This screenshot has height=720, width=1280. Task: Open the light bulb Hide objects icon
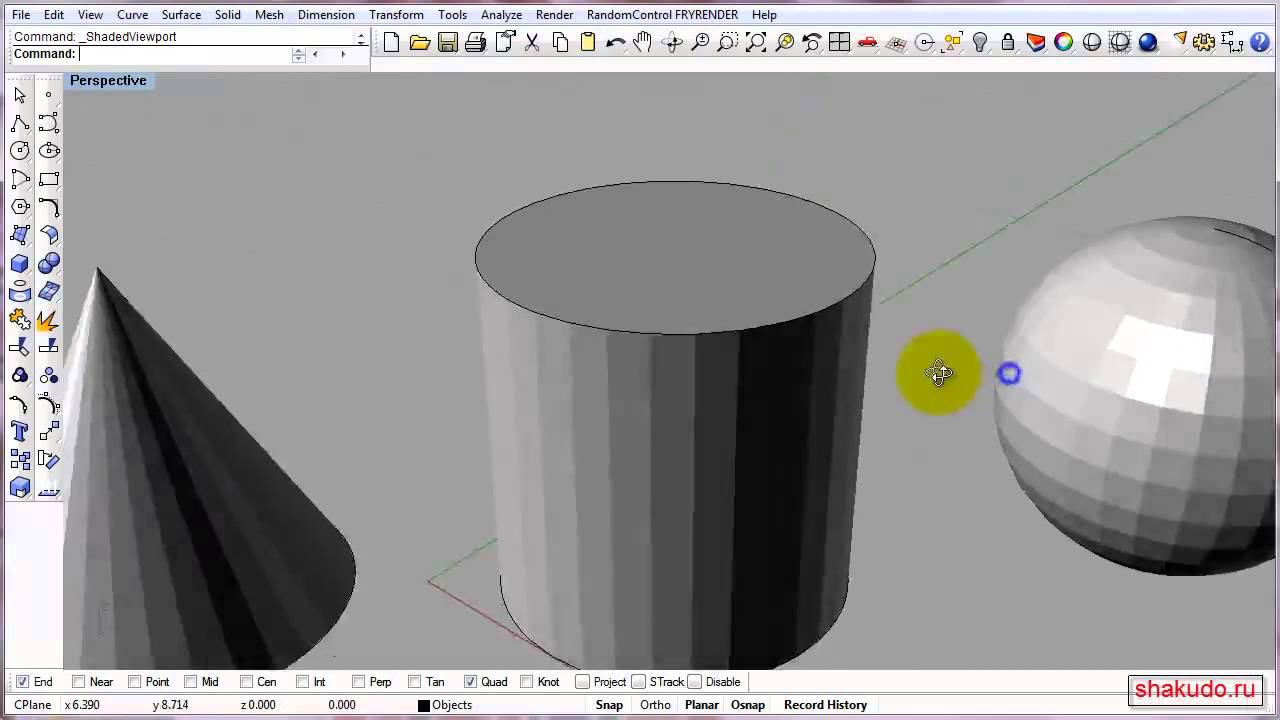pyautogui.click(x=980, y=42)
